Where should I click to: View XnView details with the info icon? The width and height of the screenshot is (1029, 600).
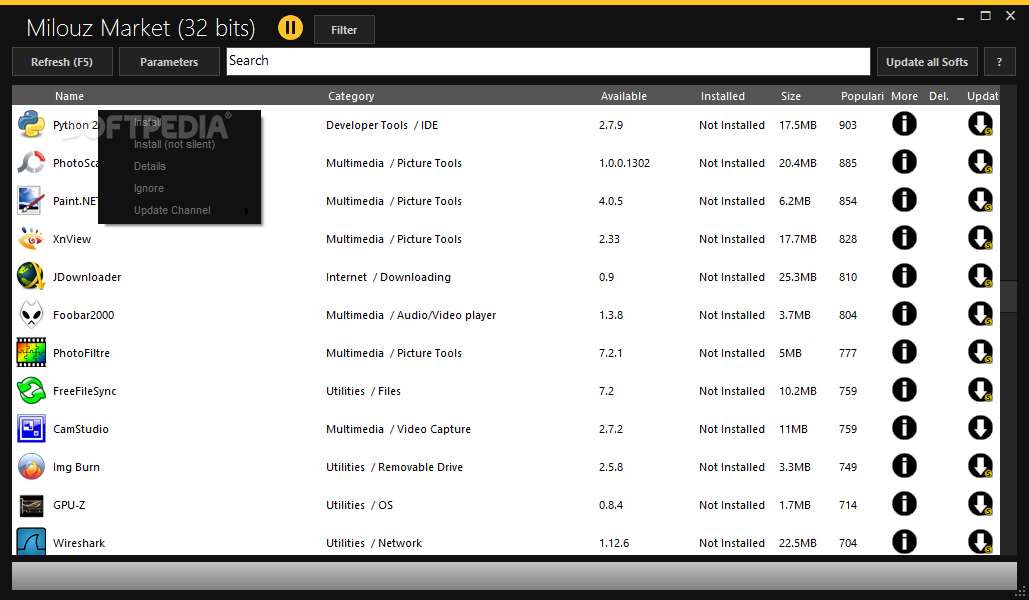point(904,238)
